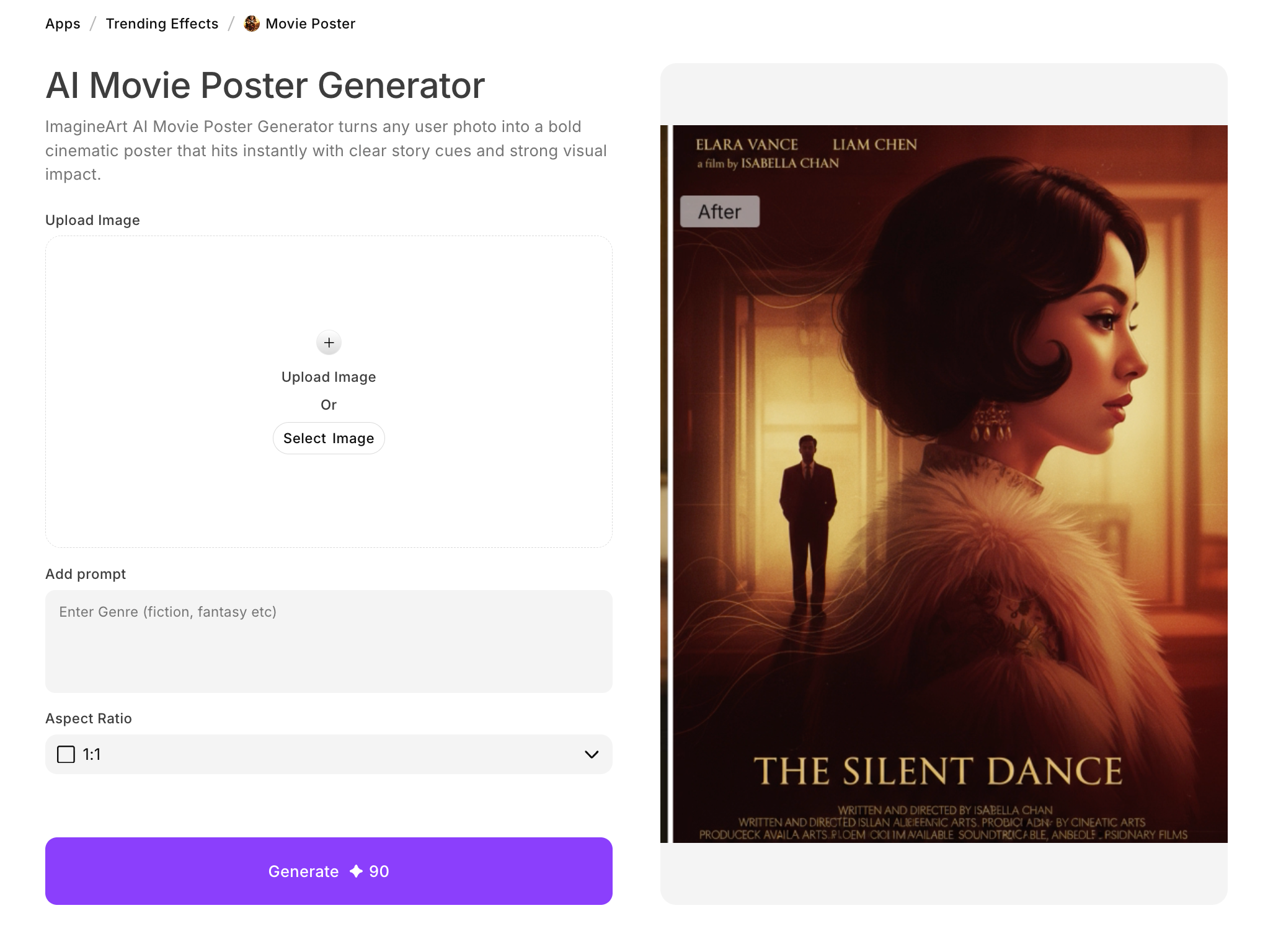Click the "Upload Image" text in dropzone
1286x952 pixels.
coord(329,377)
